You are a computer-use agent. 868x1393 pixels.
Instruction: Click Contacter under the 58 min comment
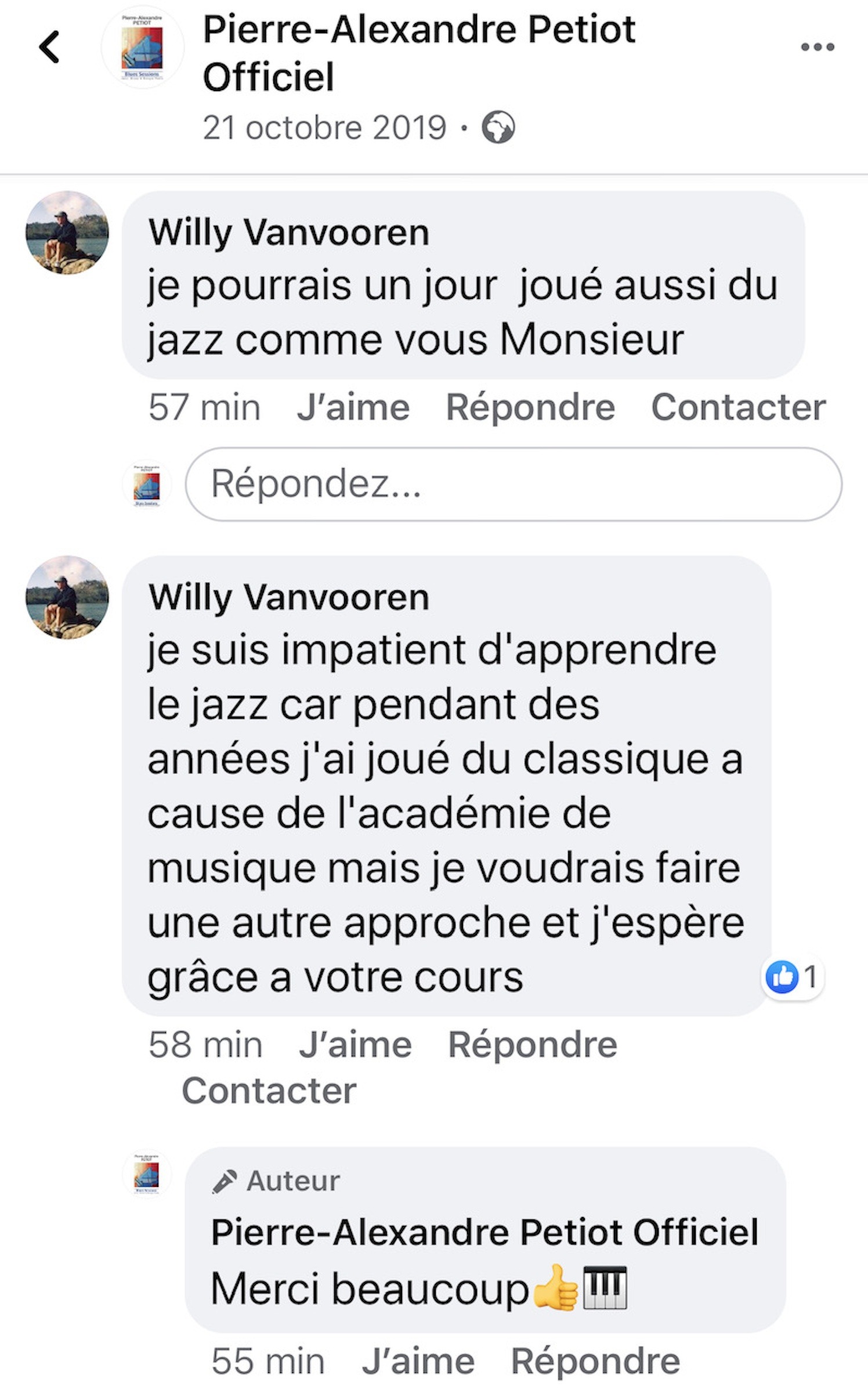tap(269, 1091)
